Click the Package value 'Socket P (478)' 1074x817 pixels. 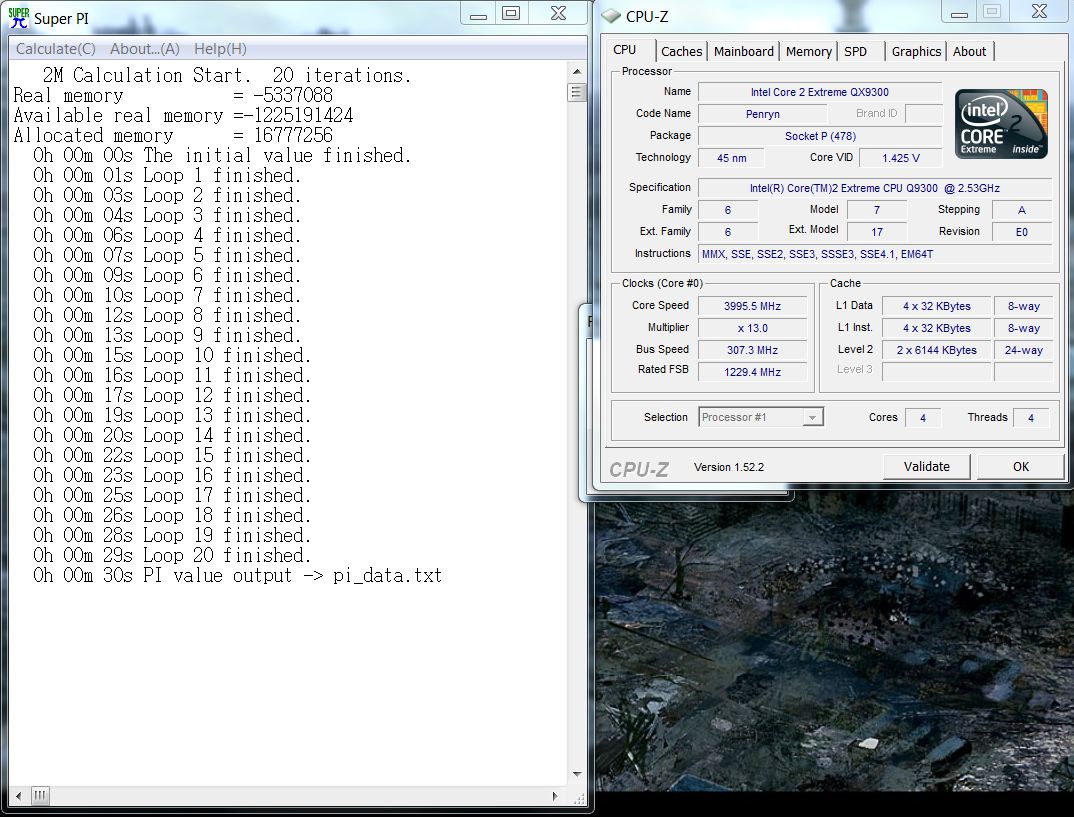820,136
